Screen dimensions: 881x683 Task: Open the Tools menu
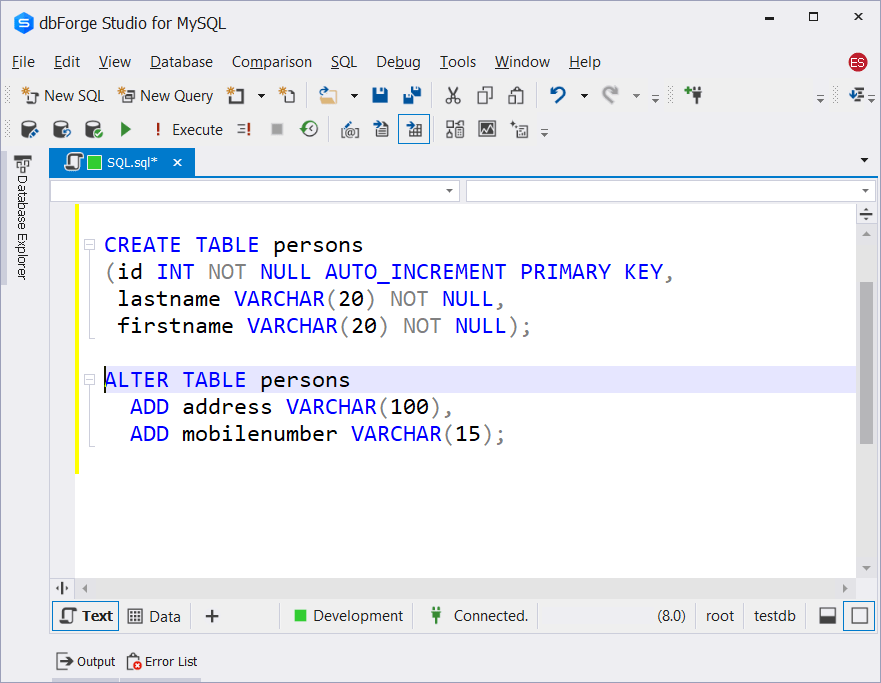click(458, 62)
